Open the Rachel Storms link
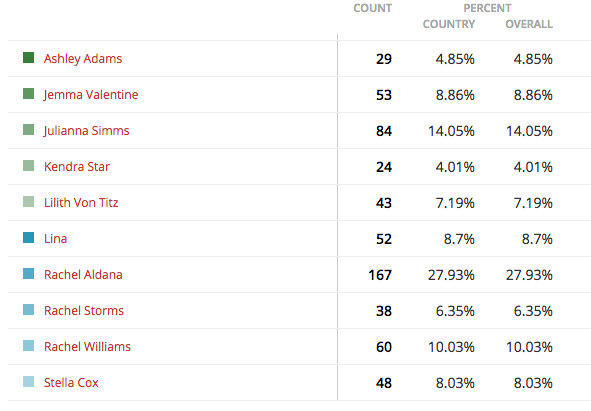Screen dimensions: 591x411 pos(84,311)
